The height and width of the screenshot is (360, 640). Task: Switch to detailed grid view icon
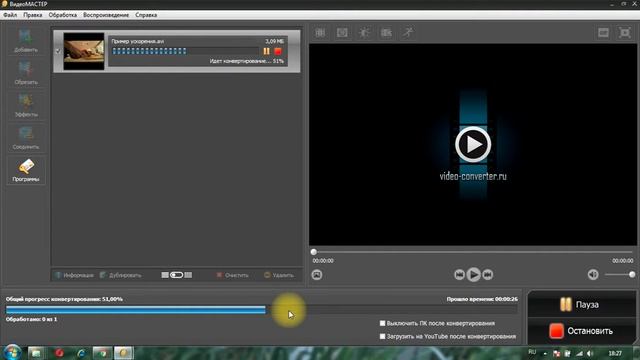click(x=188, y=275)
